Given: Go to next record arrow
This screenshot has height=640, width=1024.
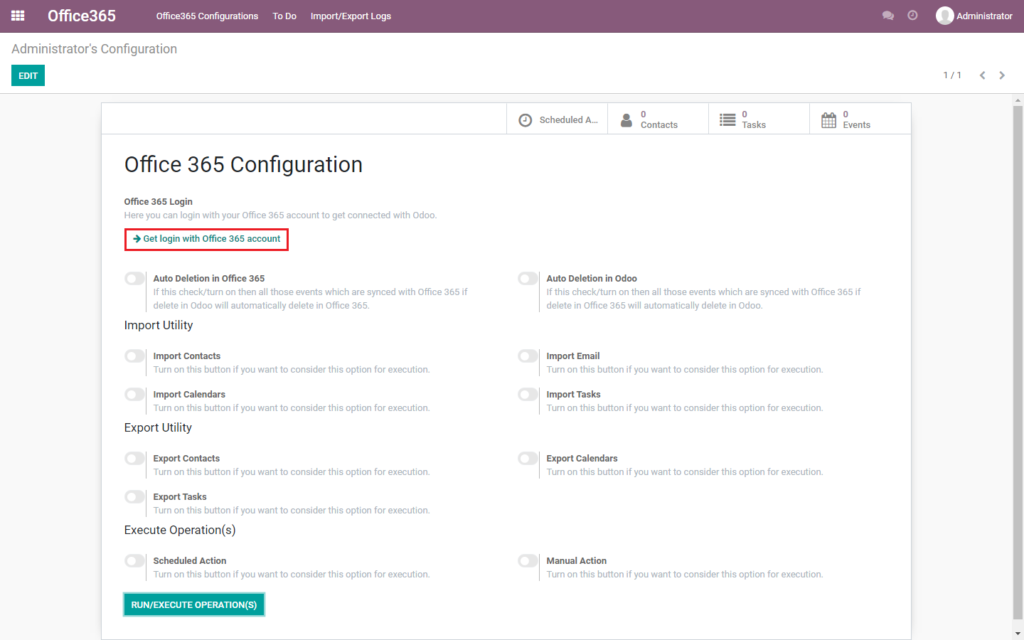Looking at the screenshot, I should 1002,75.
